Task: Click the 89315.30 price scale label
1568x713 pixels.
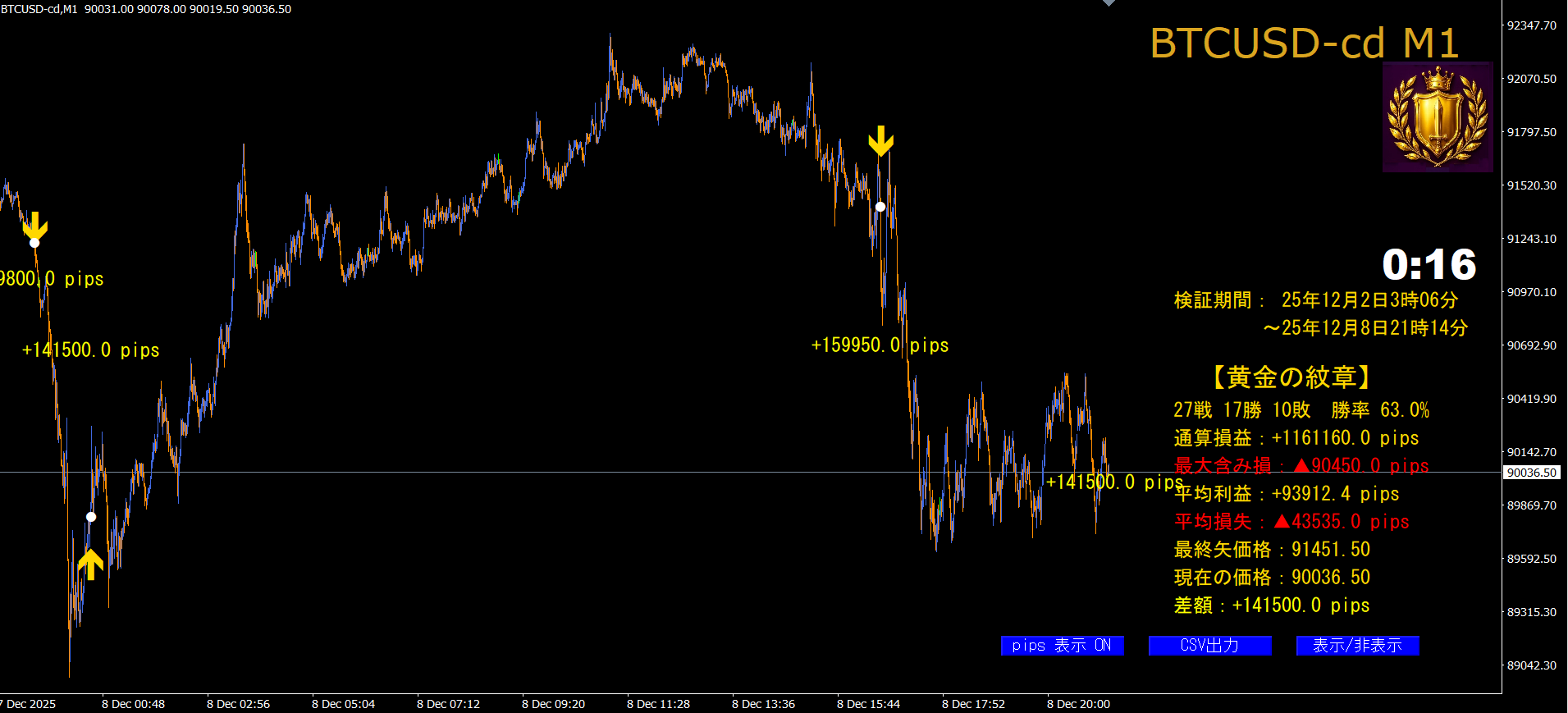Action: 1531,612
